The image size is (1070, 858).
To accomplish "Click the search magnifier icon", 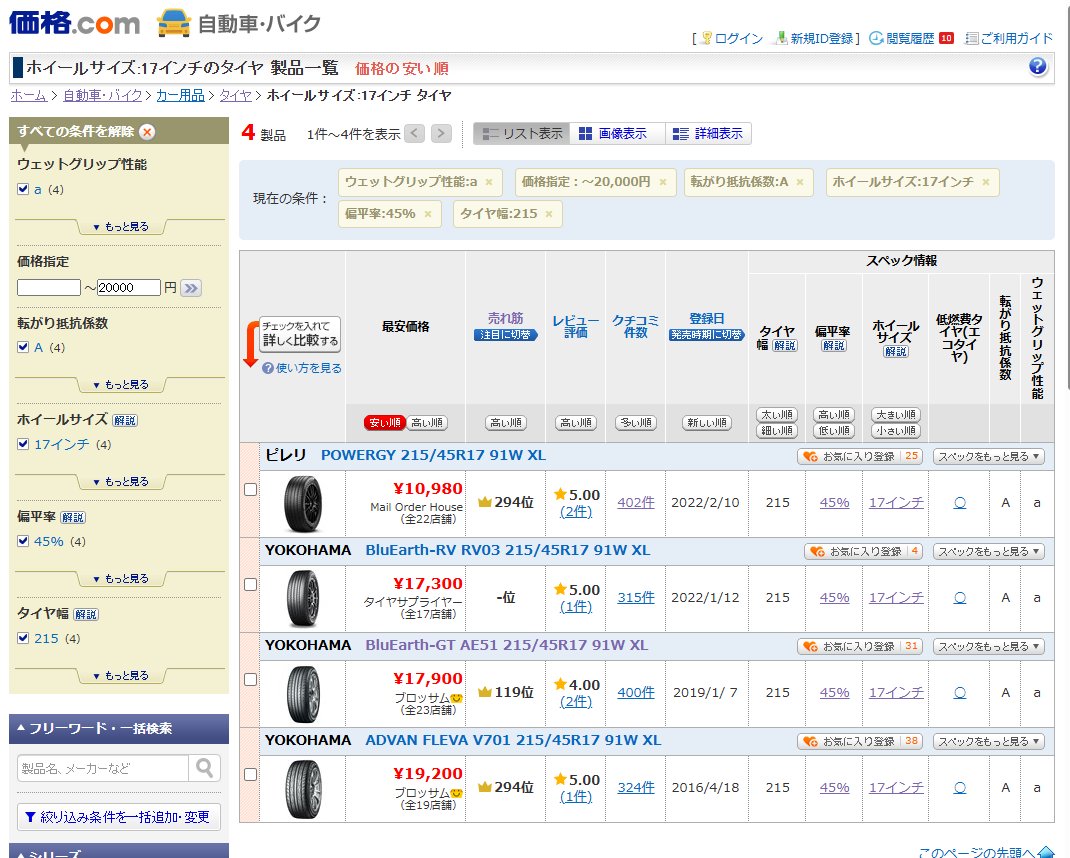I will click(x=204, y=768).
